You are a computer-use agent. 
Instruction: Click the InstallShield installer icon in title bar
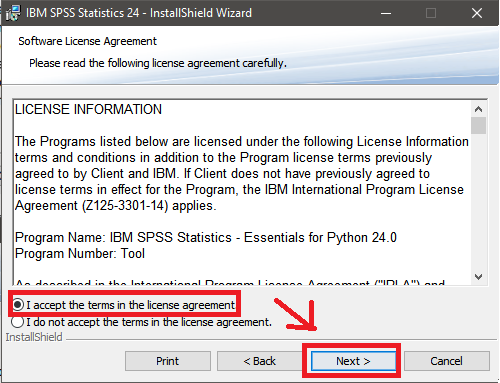13,13
